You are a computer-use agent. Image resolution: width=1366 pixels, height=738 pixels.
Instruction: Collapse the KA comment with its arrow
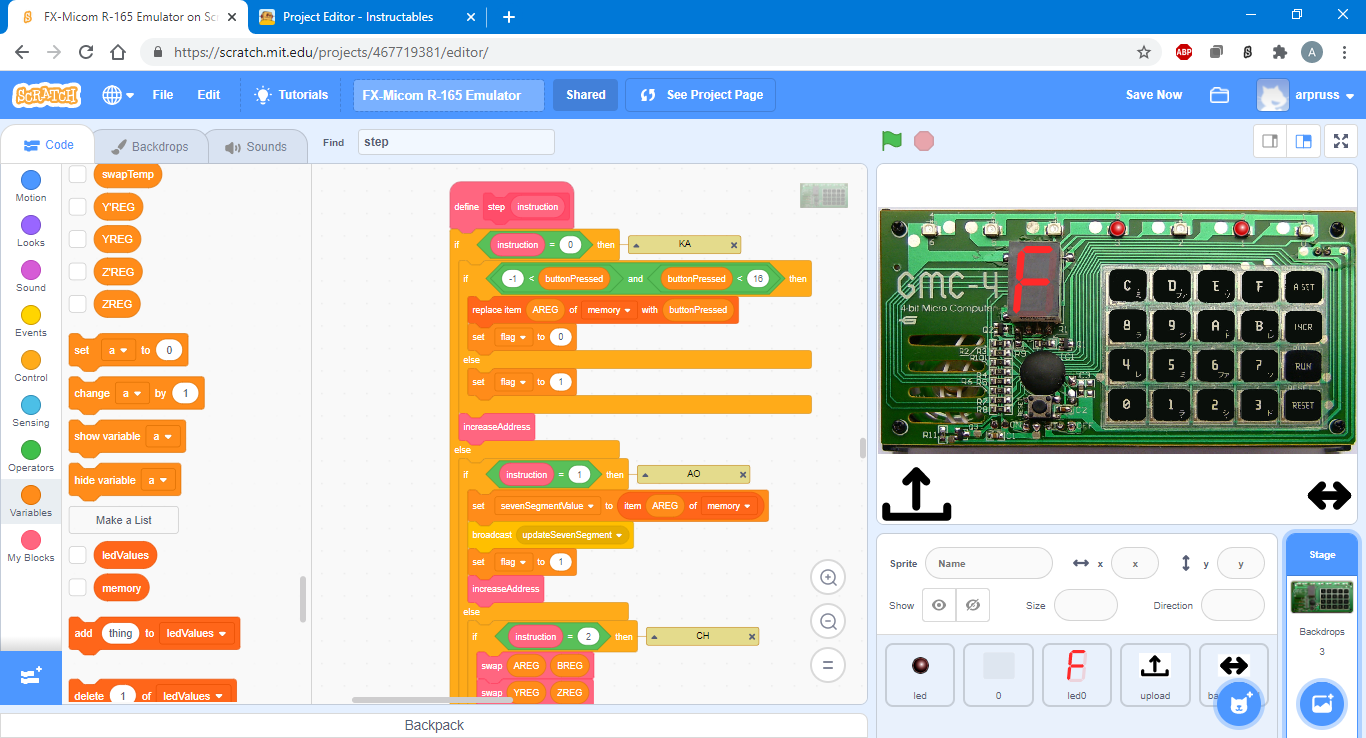[x=637, y=245]
